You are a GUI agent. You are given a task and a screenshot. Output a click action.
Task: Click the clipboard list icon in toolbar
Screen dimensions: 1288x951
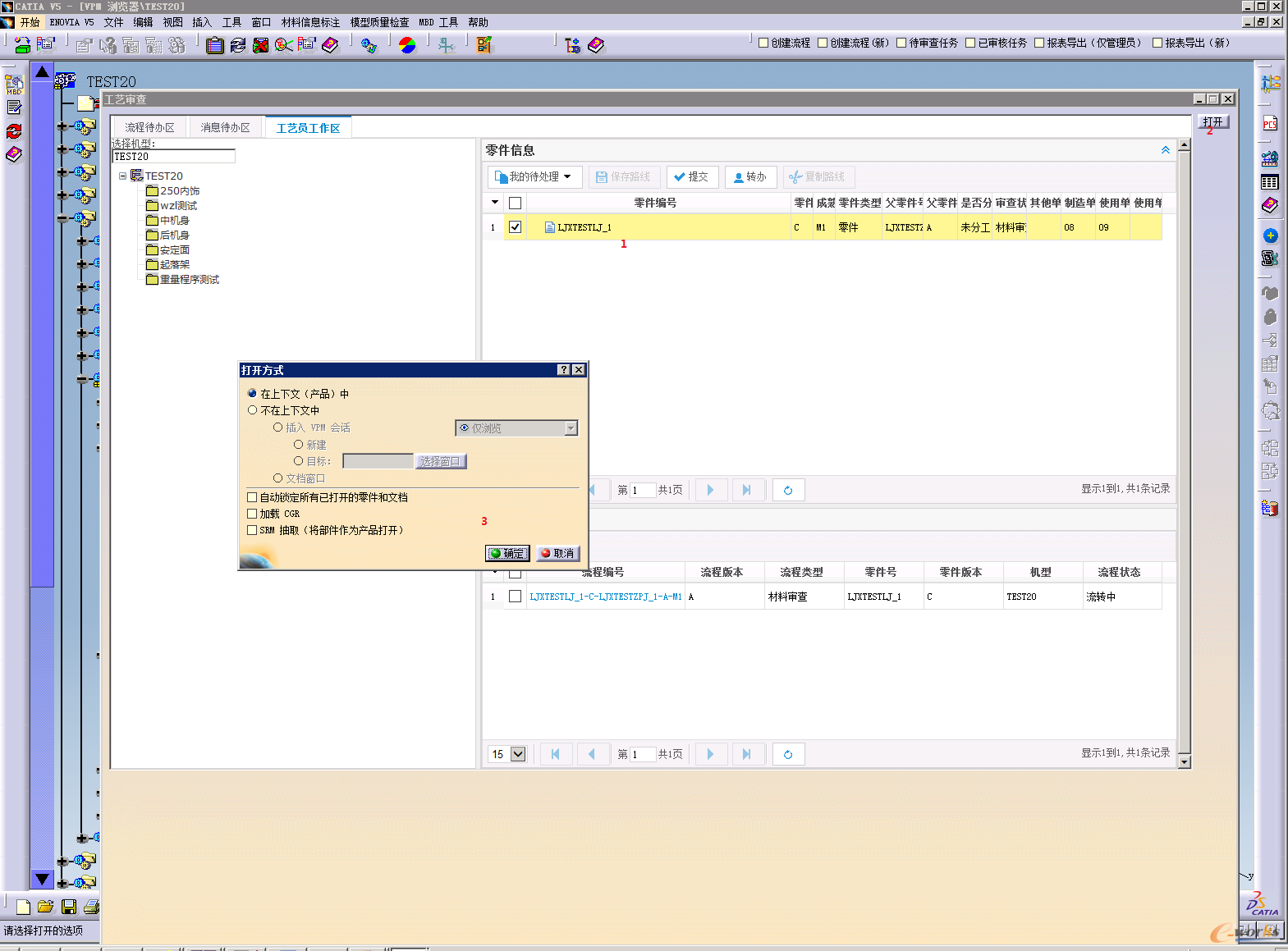click(215, 45)
